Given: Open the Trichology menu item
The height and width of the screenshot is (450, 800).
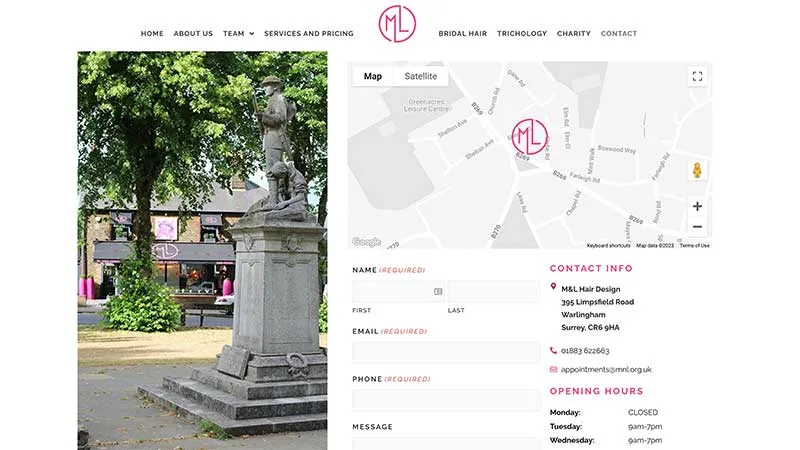Looking at the screenshot, I should tap(522, 34).
